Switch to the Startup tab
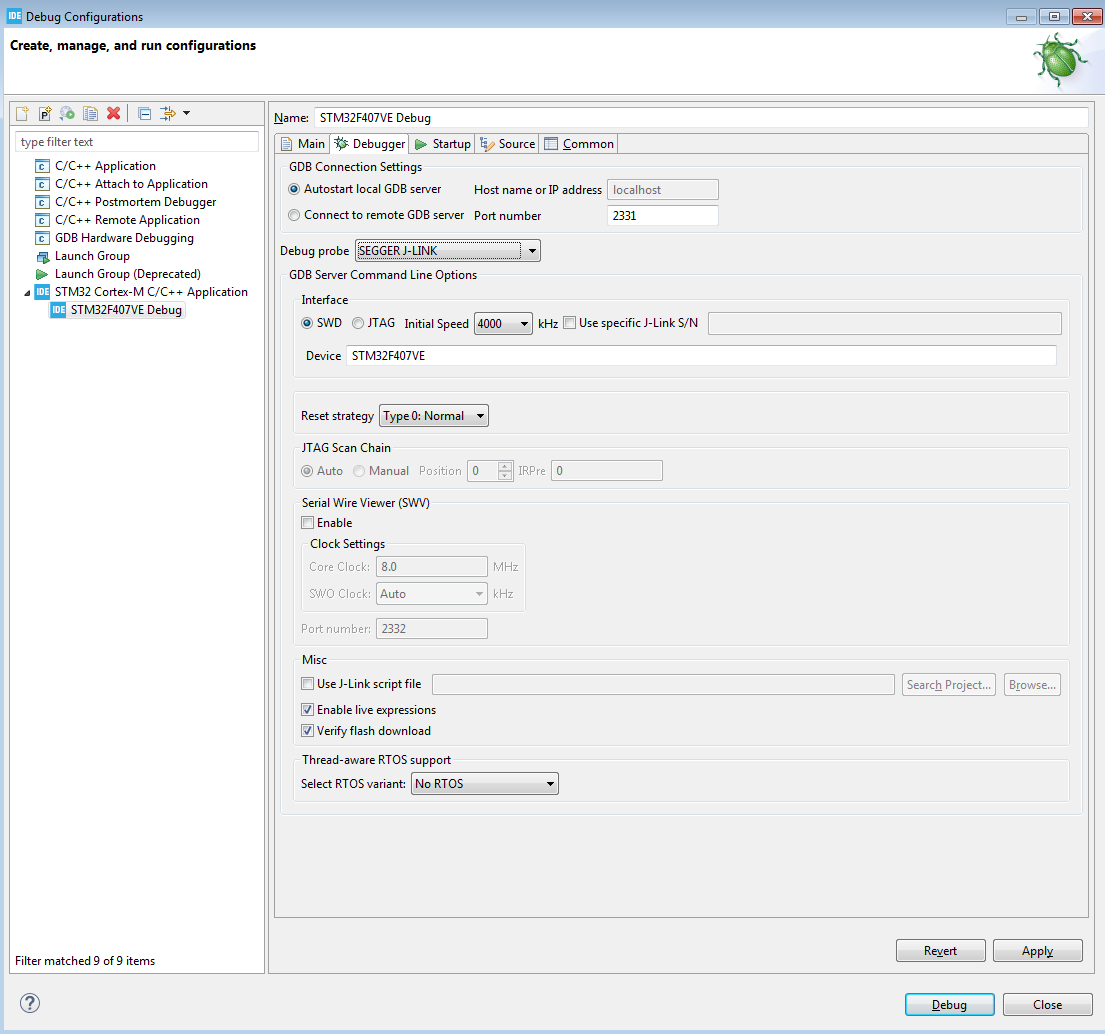Screen dimensions: 1105x1034 (443, 144)
